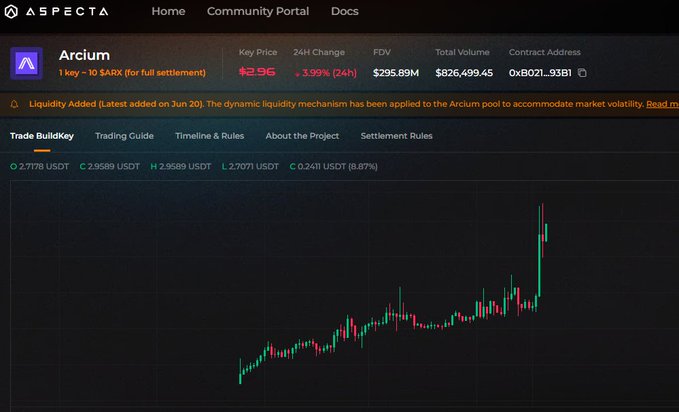
Task: Copy the contract address
Action: 582,73
